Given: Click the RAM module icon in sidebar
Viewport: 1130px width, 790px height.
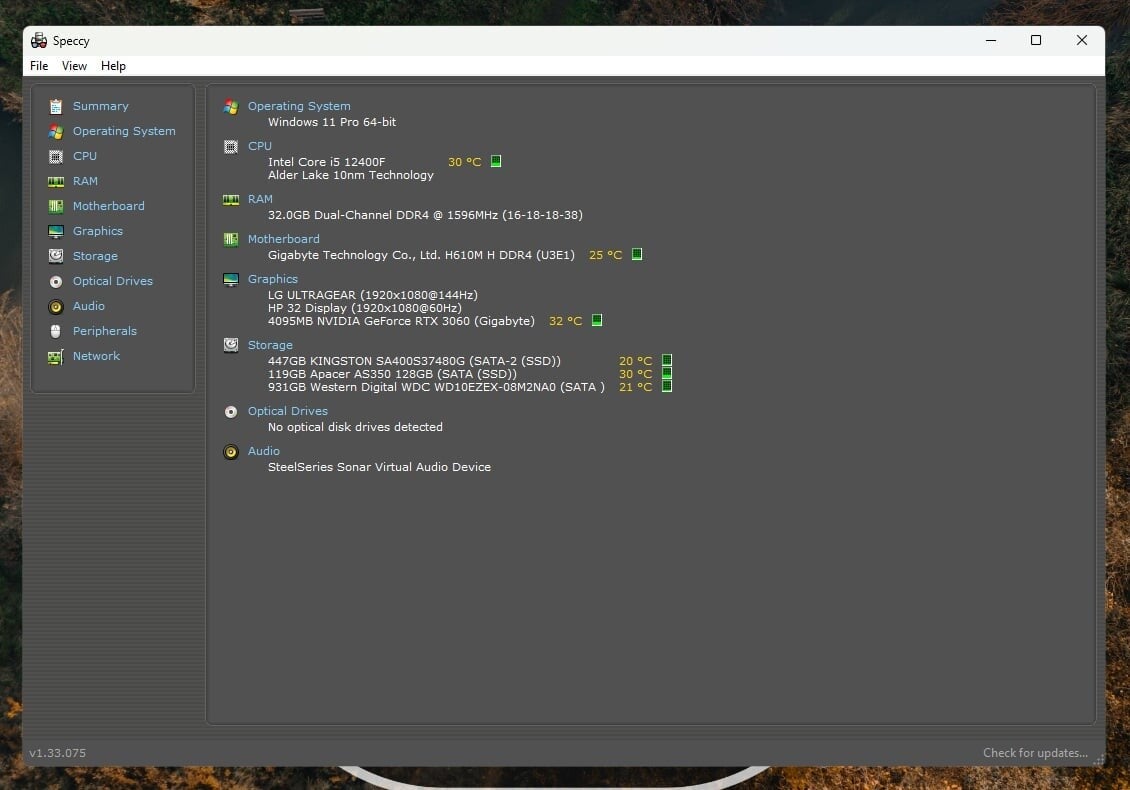Looking at the screenshot, I should [56, 181].
